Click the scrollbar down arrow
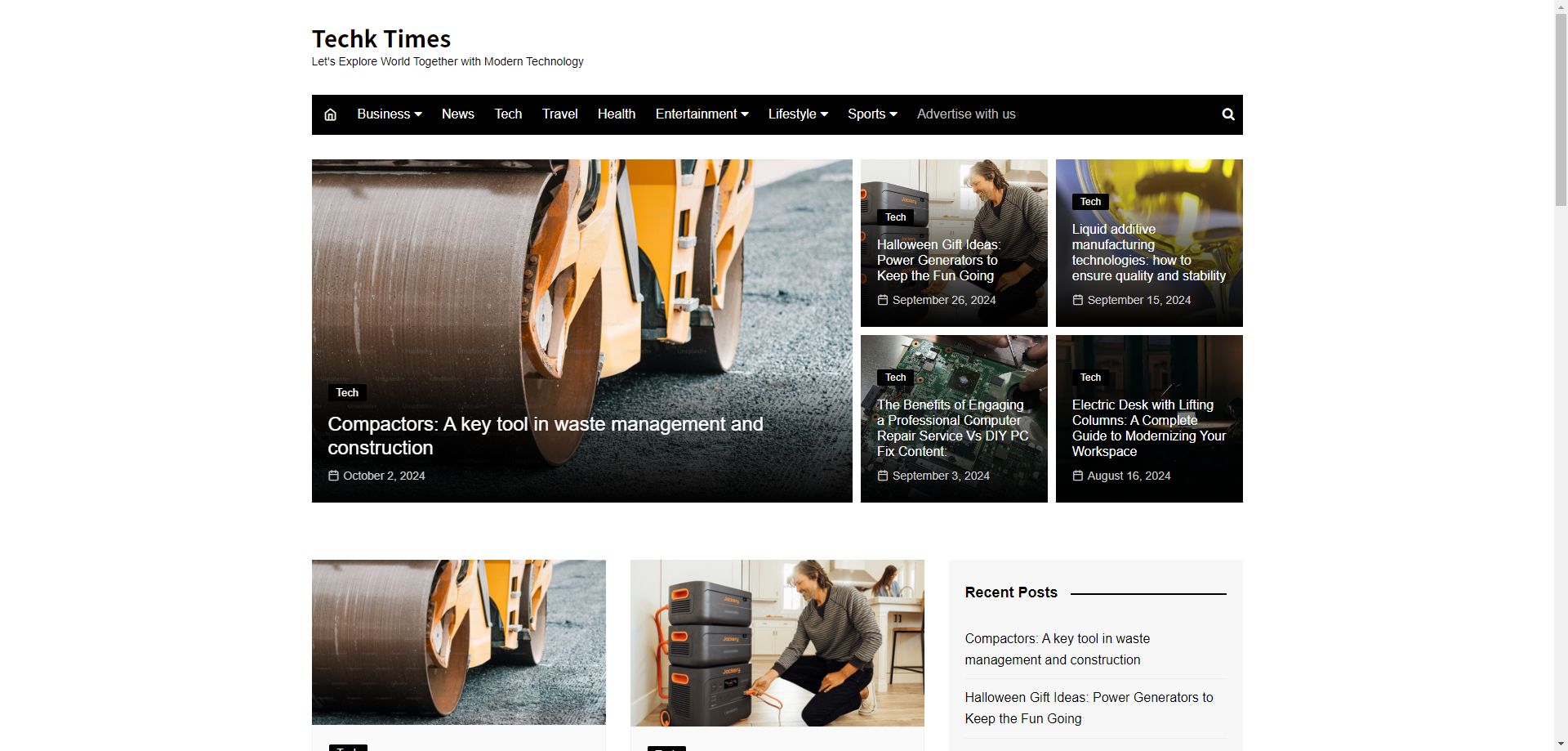The height and width of the screenshot is (751, 1568). pyautogui.click(x=1561, y=744)
